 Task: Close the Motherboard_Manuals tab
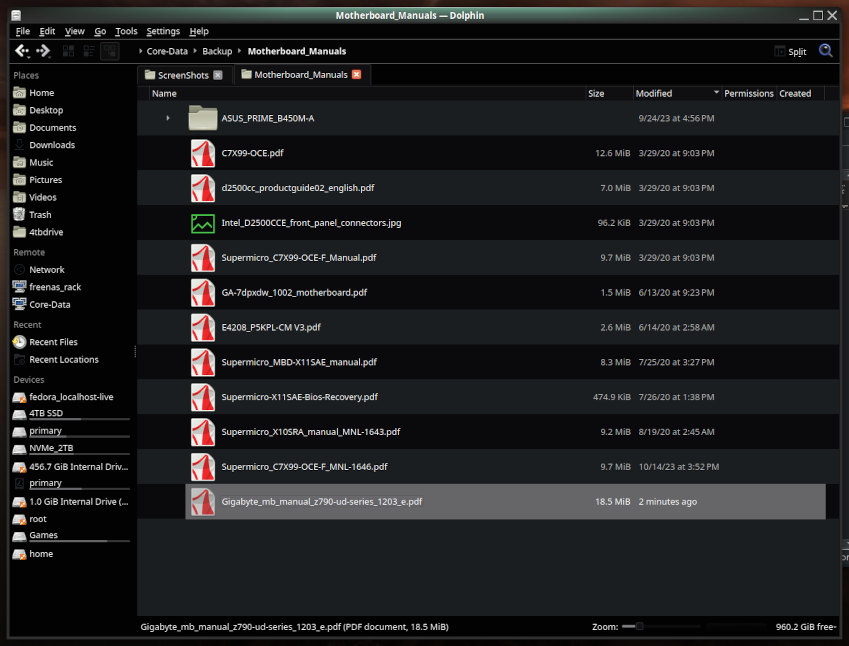coord(356,75)
